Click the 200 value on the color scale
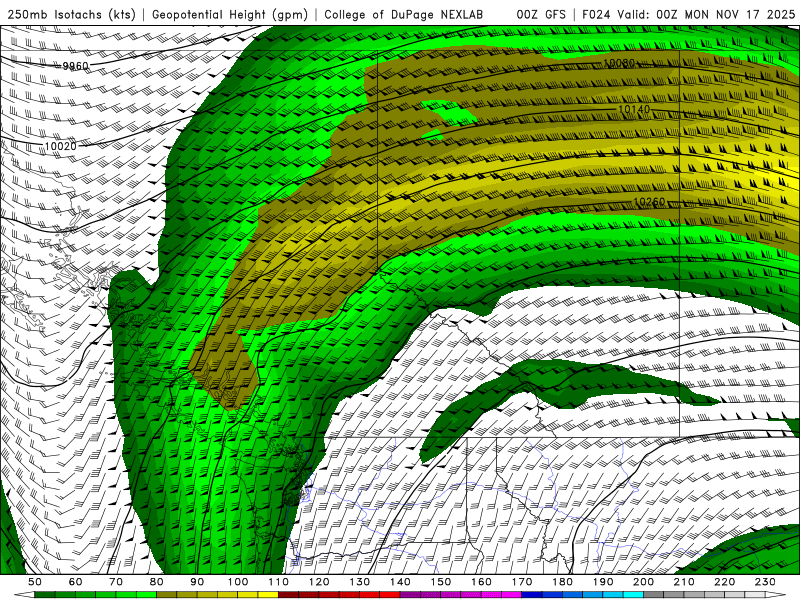 pos(643,582)
